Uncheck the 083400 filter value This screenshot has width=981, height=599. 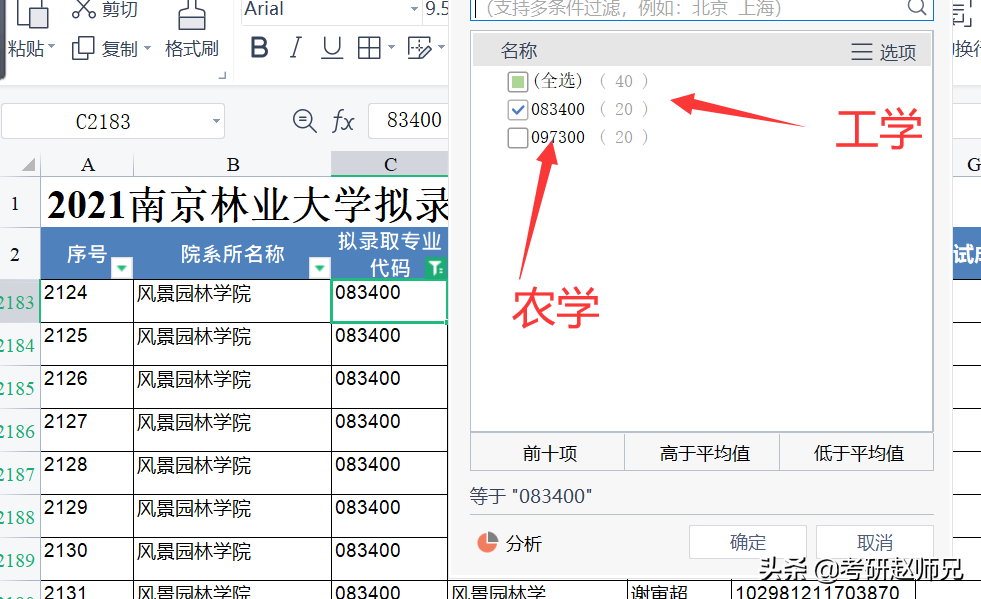click(517, 109)
